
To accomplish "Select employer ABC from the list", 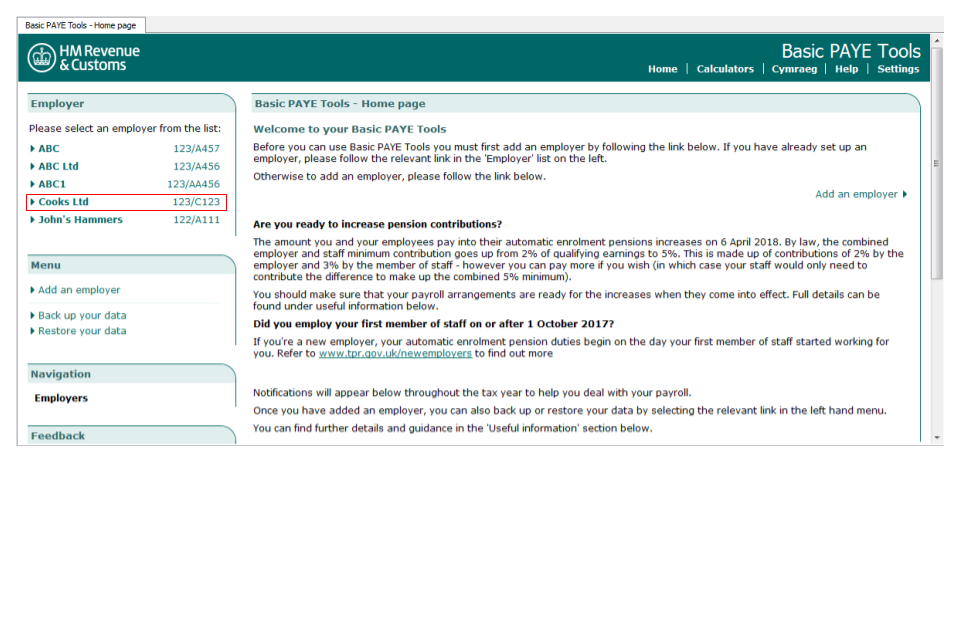I will (49, 148).
